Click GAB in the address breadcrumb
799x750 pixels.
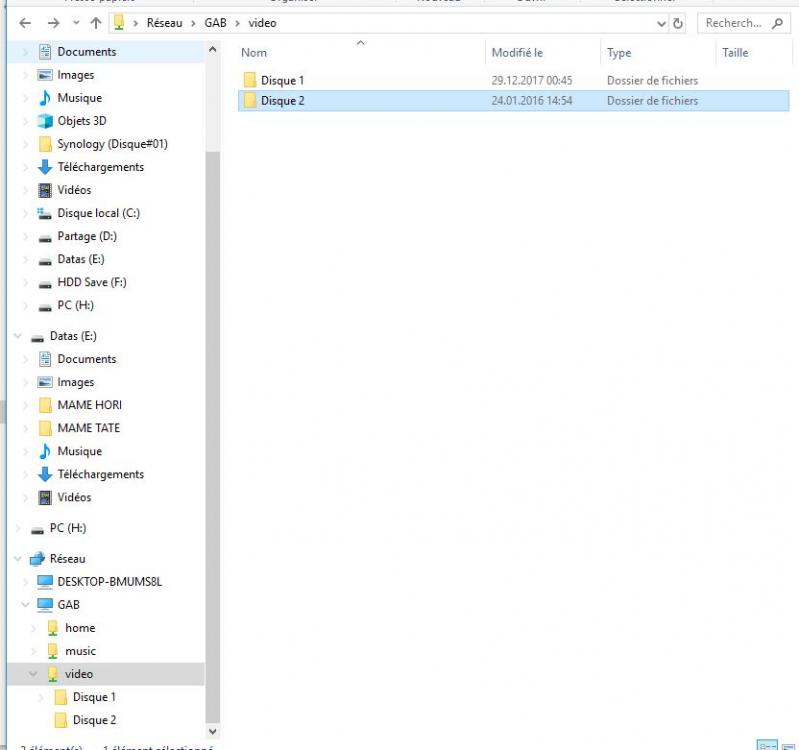216,23
